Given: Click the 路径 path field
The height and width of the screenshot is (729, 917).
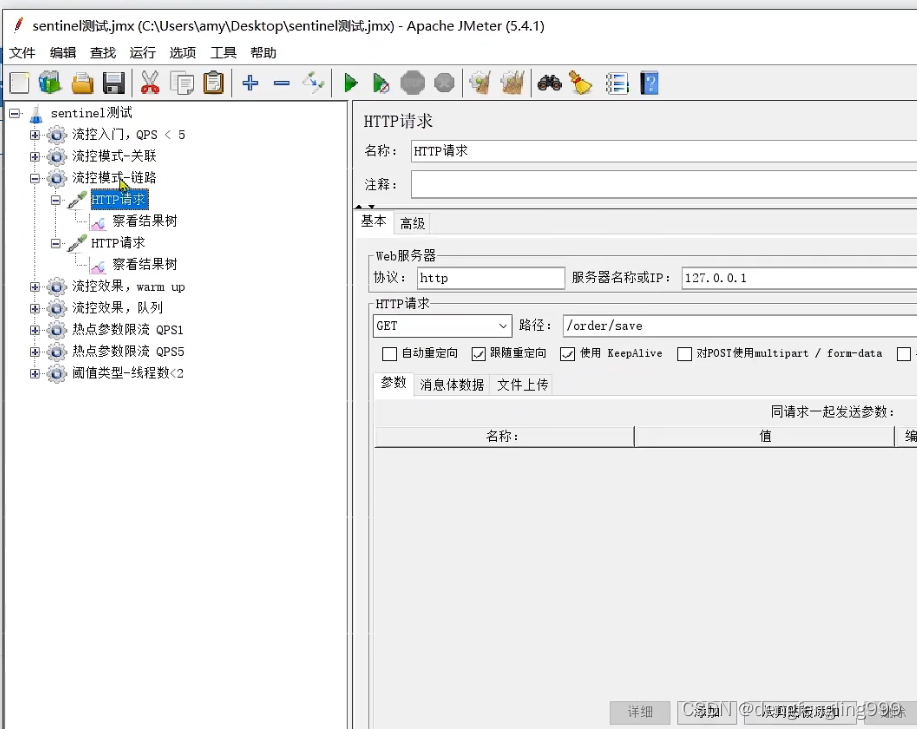Looking at the screenshot, I should pos(740,326).
